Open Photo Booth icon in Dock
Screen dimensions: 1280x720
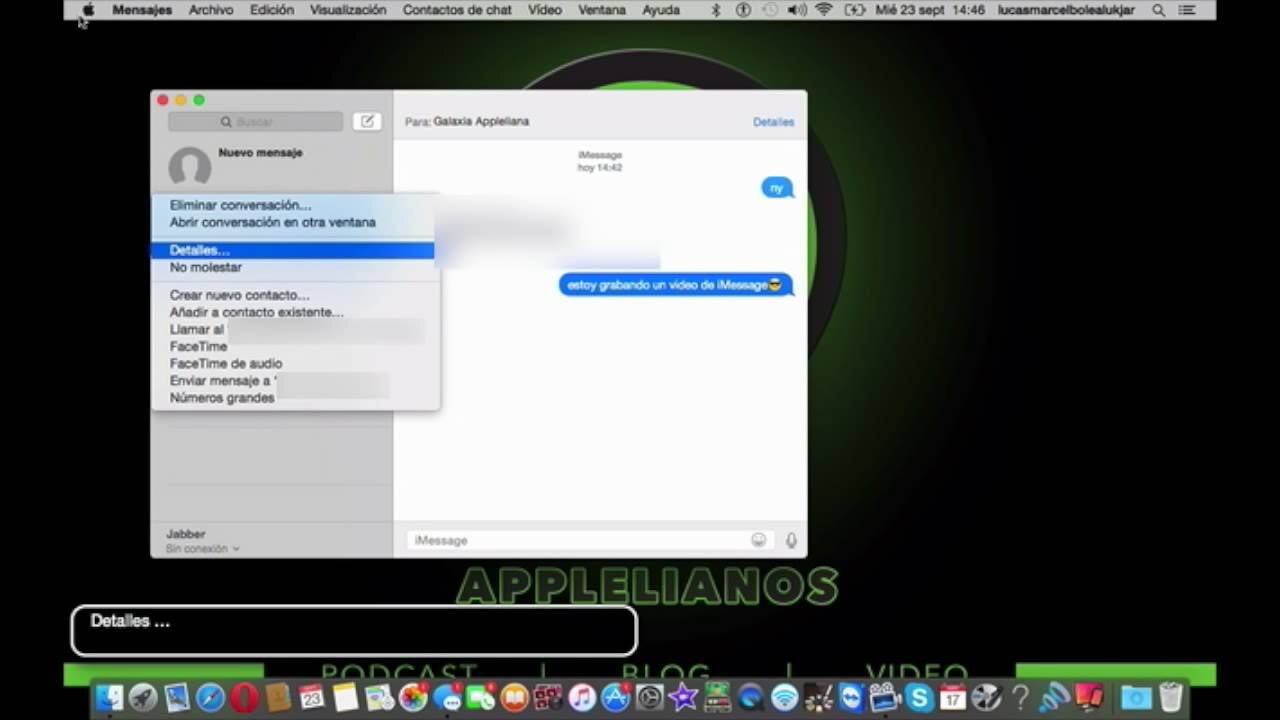click(548, 698)
